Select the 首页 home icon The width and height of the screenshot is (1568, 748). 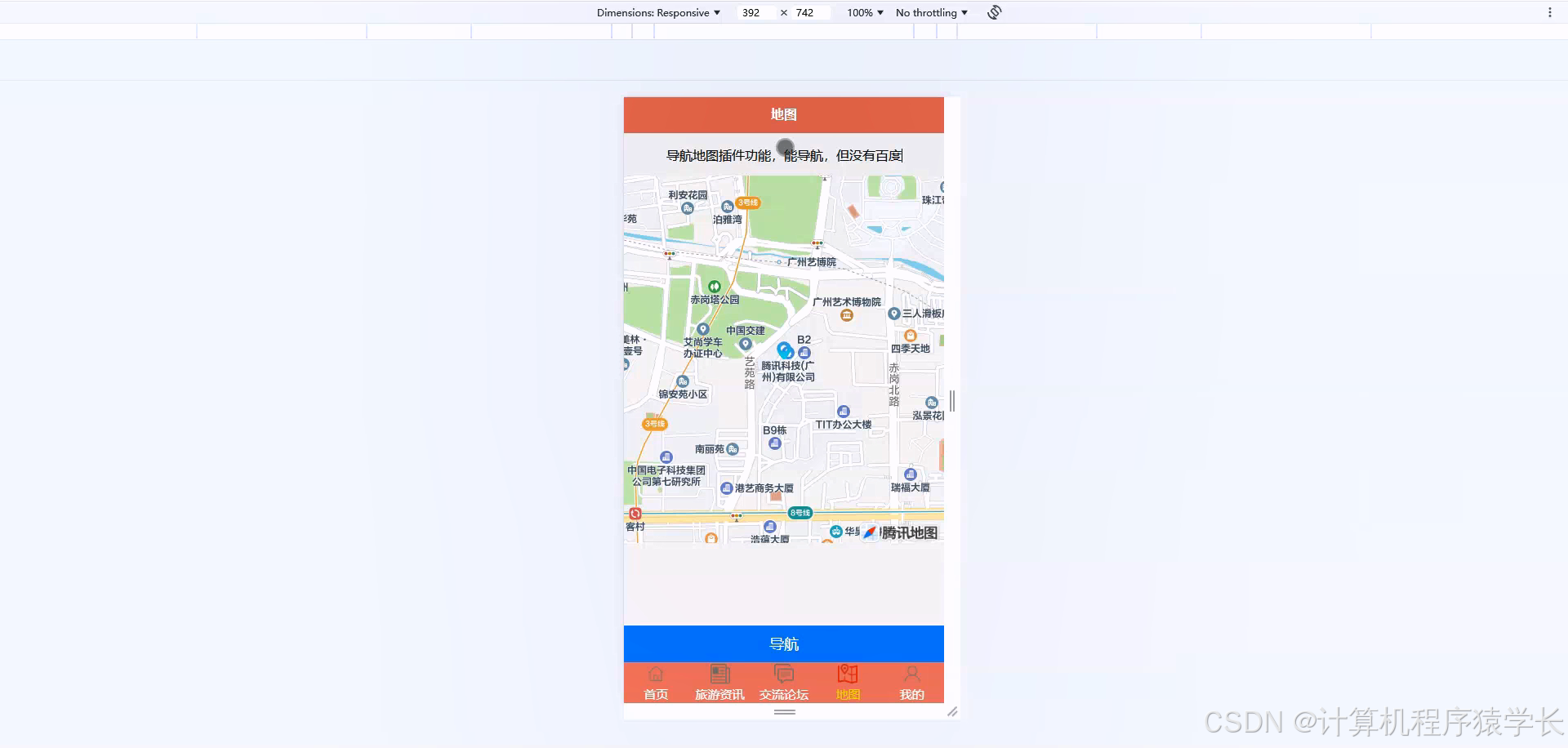656,675
